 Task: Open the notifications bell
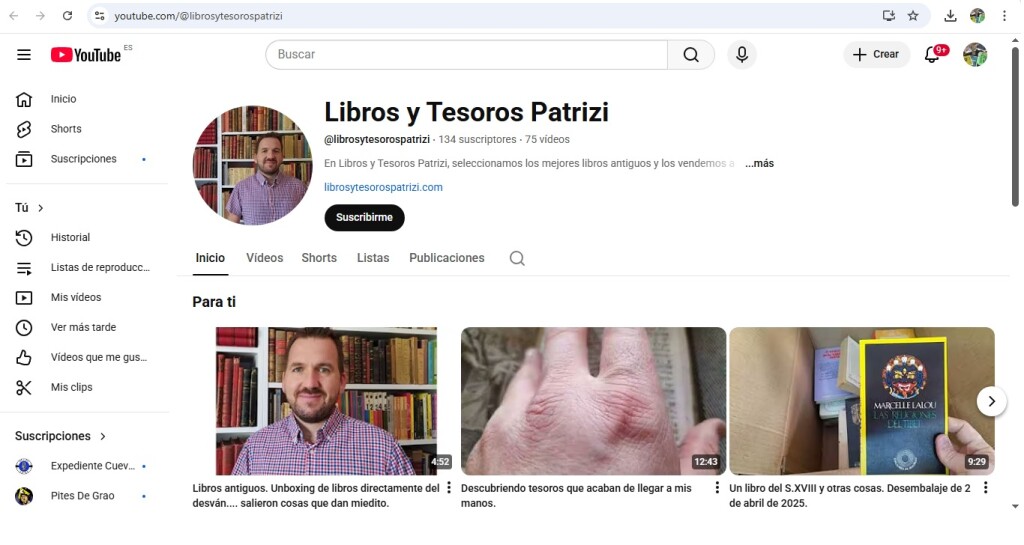pyautogui.click(x=932, y=55)
